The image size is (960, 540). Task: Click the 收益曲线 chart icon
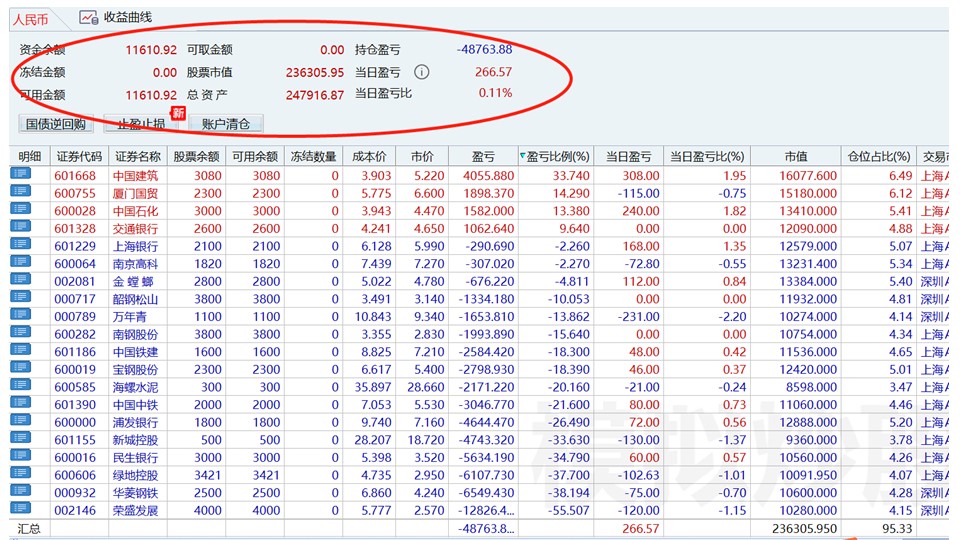coord(89,18)
